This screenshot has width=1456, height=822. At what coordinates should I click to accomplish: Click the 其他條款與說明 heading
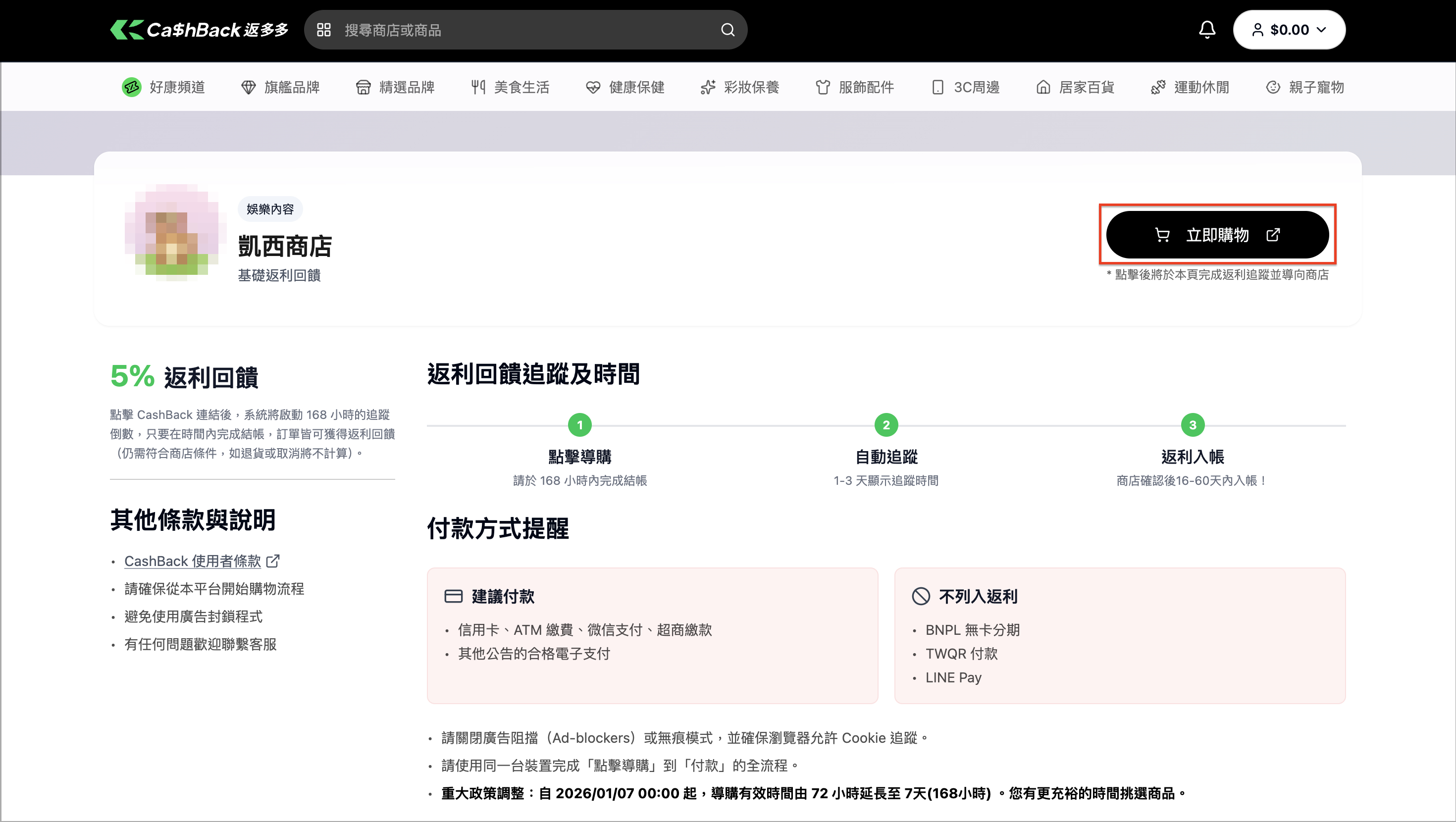pyautogui.click(x=193, y=519)
